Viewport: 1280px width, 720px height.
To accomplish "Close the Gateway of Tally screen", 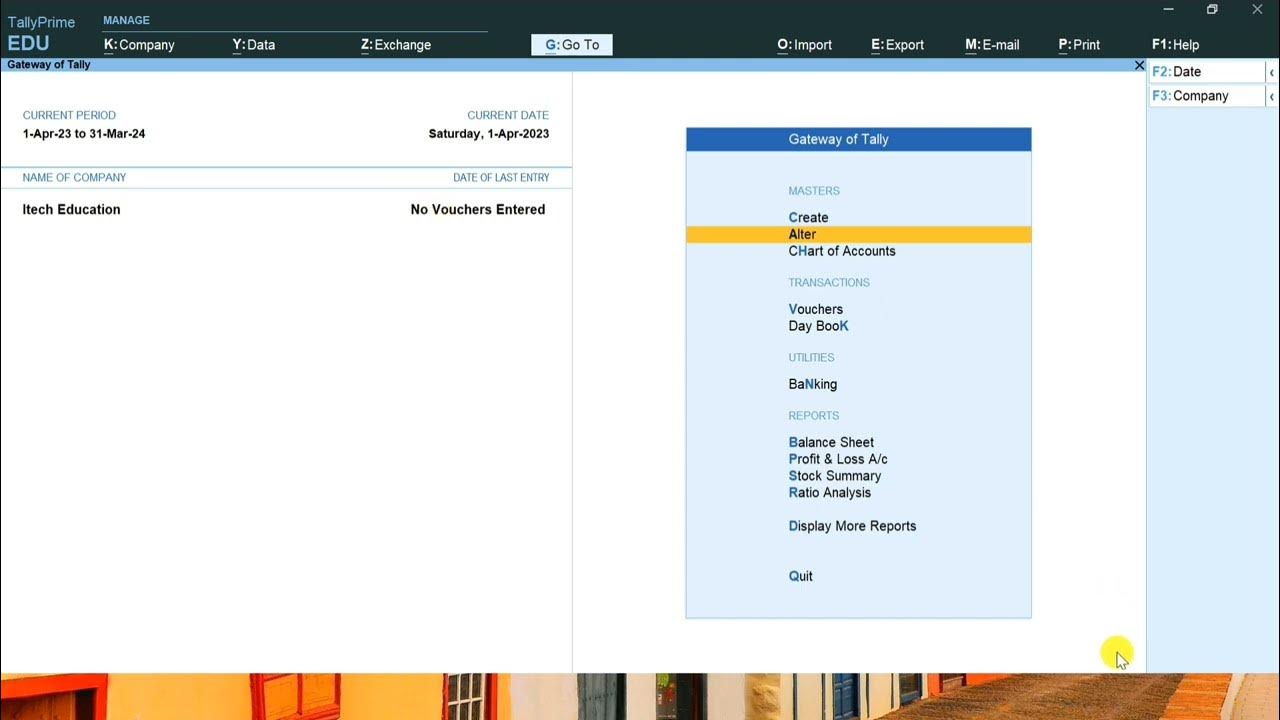I will coord(1139,65).
